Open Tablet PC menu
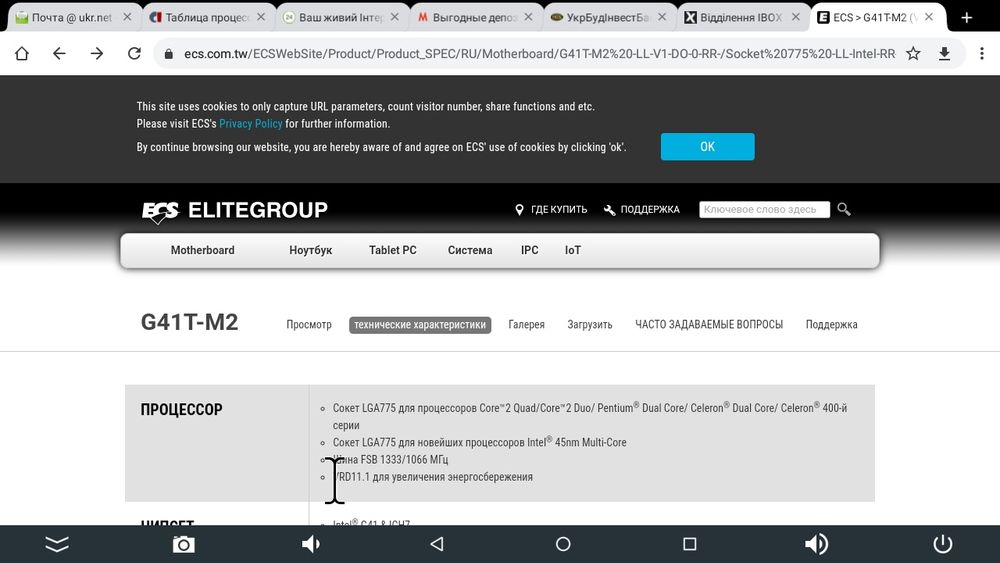The width and height of the screenshot is (1000, 563). click(392, 250)
